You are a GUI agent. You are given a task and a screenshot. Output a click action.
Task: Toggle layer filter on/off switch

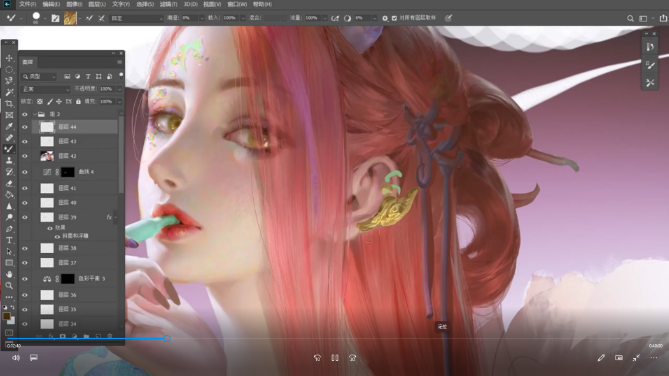point(121,76)
